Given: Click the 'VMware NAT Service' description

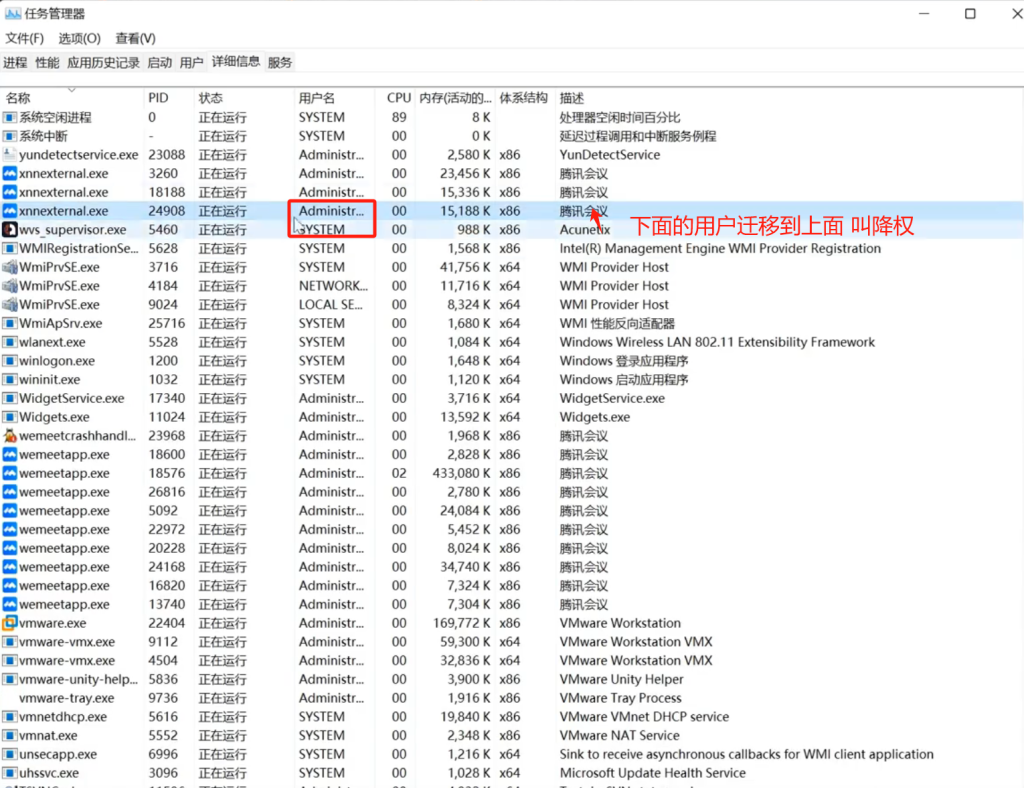Looking at the screenshot, I should [619, 736].
